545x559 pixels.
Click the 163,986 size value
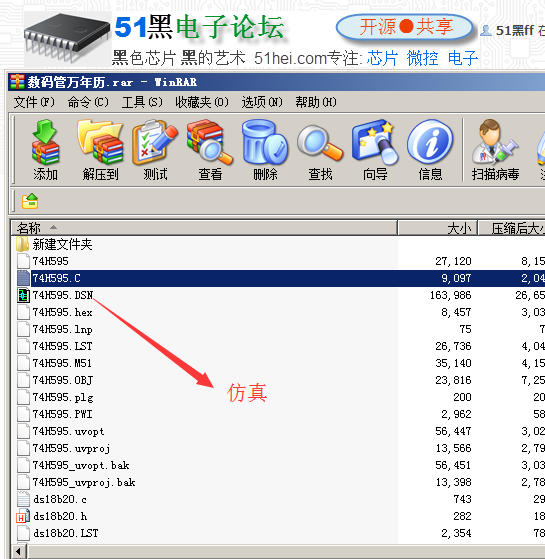[451, 295]
